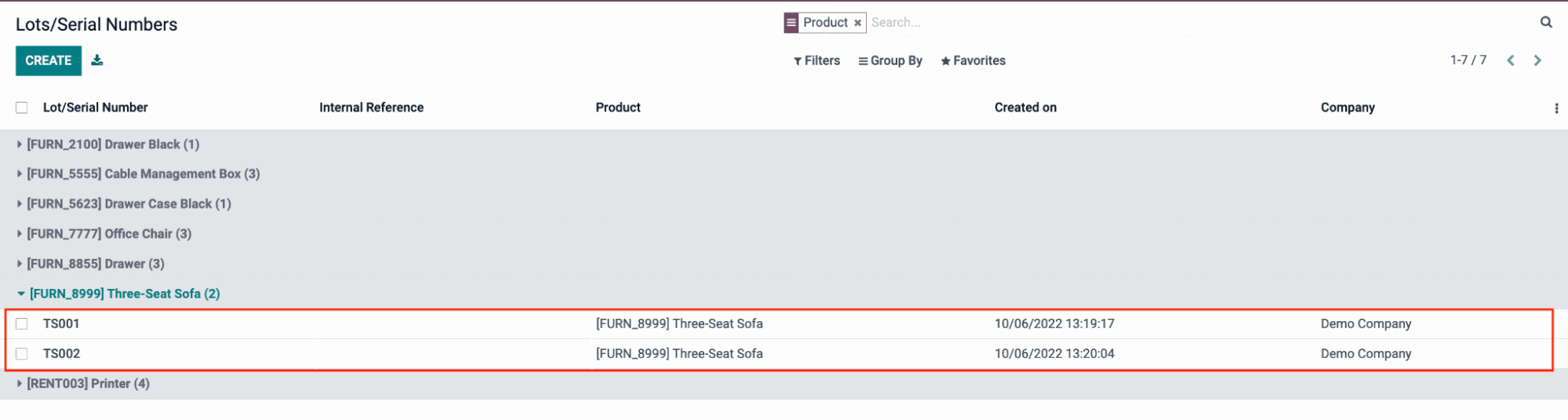This screenshot has width=1568, height=420.
Task: Click the download/export icon beside Create
Action: coord(97,60)
